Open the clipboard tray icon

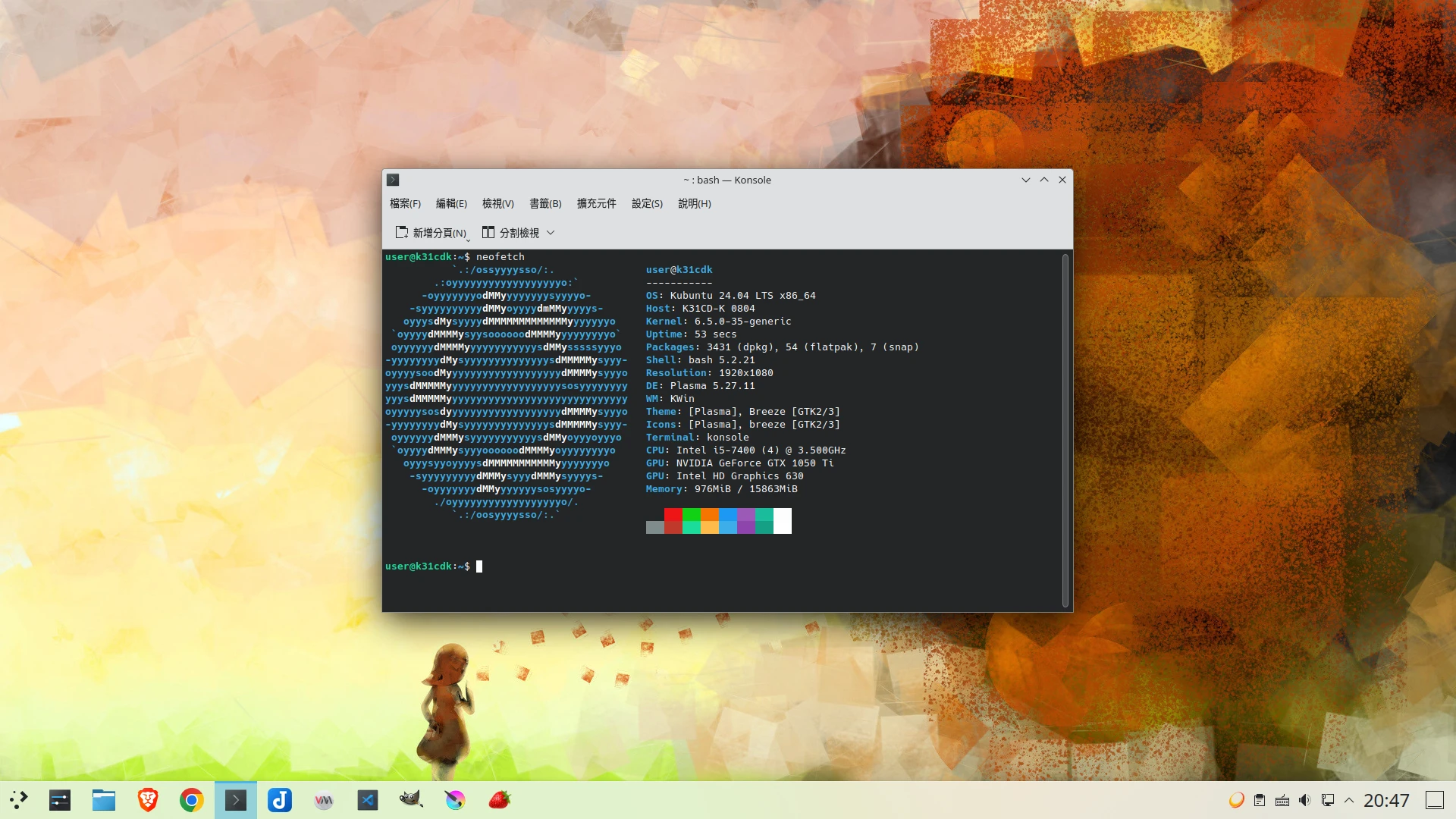tap(1260, 800)
